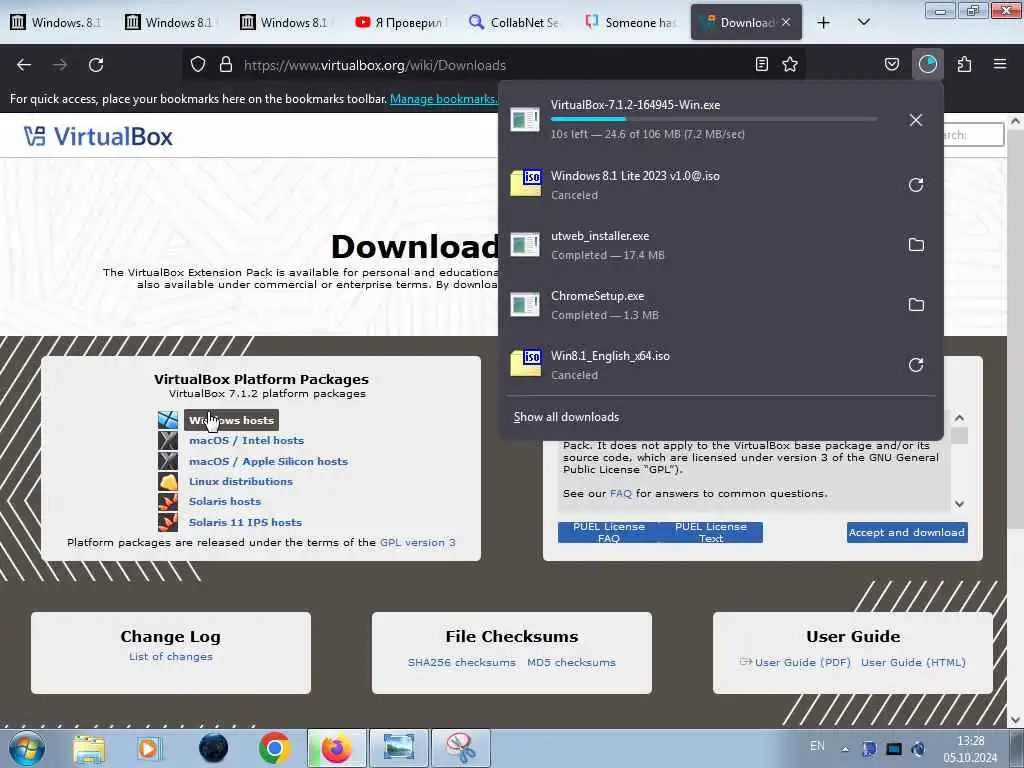The height and width of the screenshot is (768, 1024).
Task: Click the URL address bar
Action: 496,65
